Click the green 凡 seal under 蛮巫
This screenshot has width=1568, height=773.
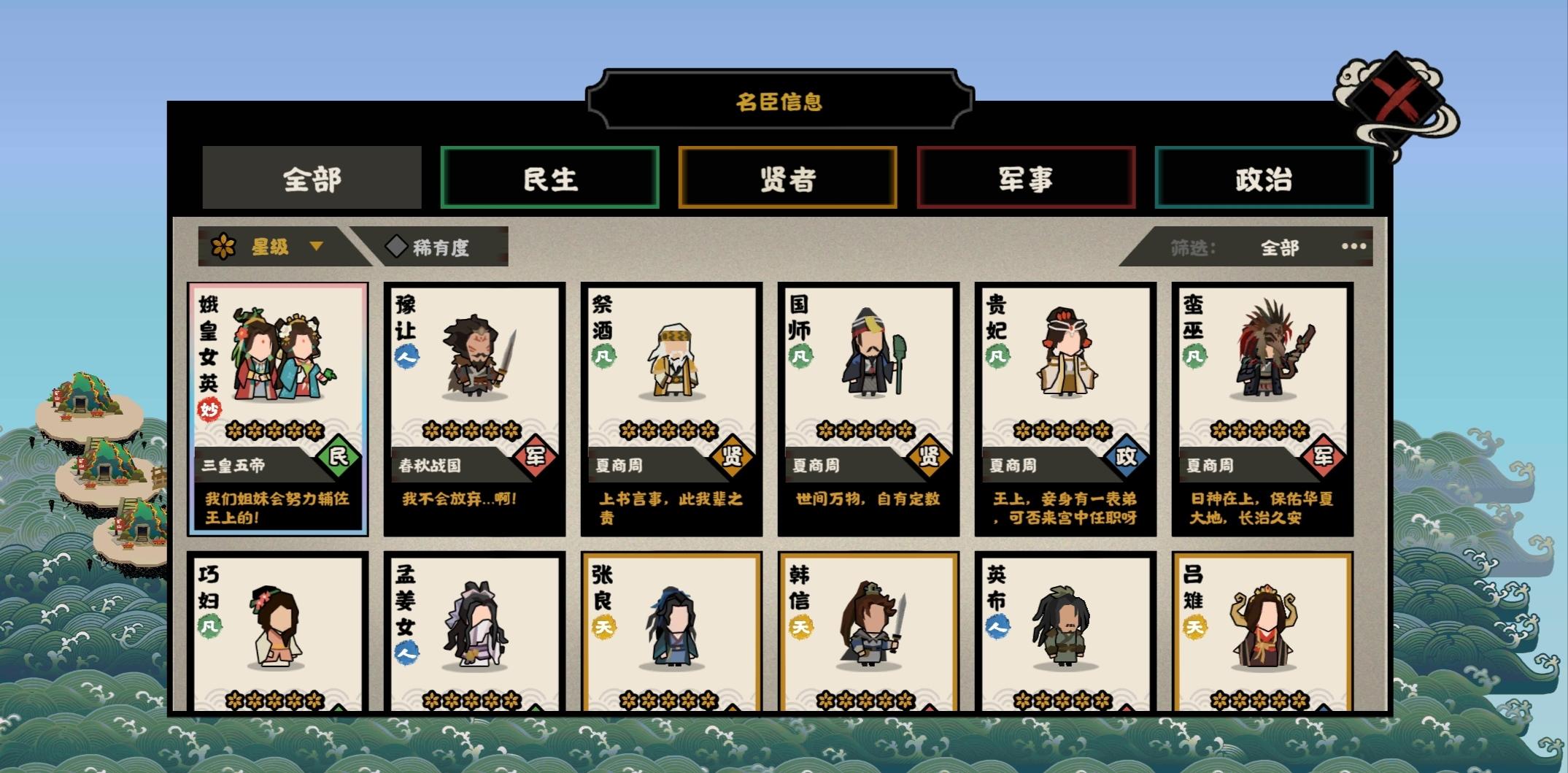coord(1194,357)
